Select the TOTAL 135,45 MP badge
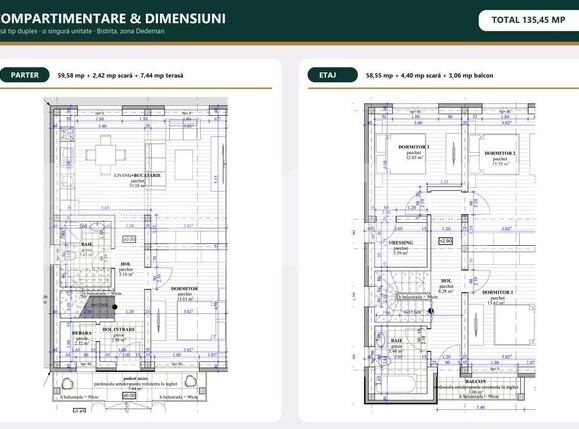579x429 pixels. (528, 20)
